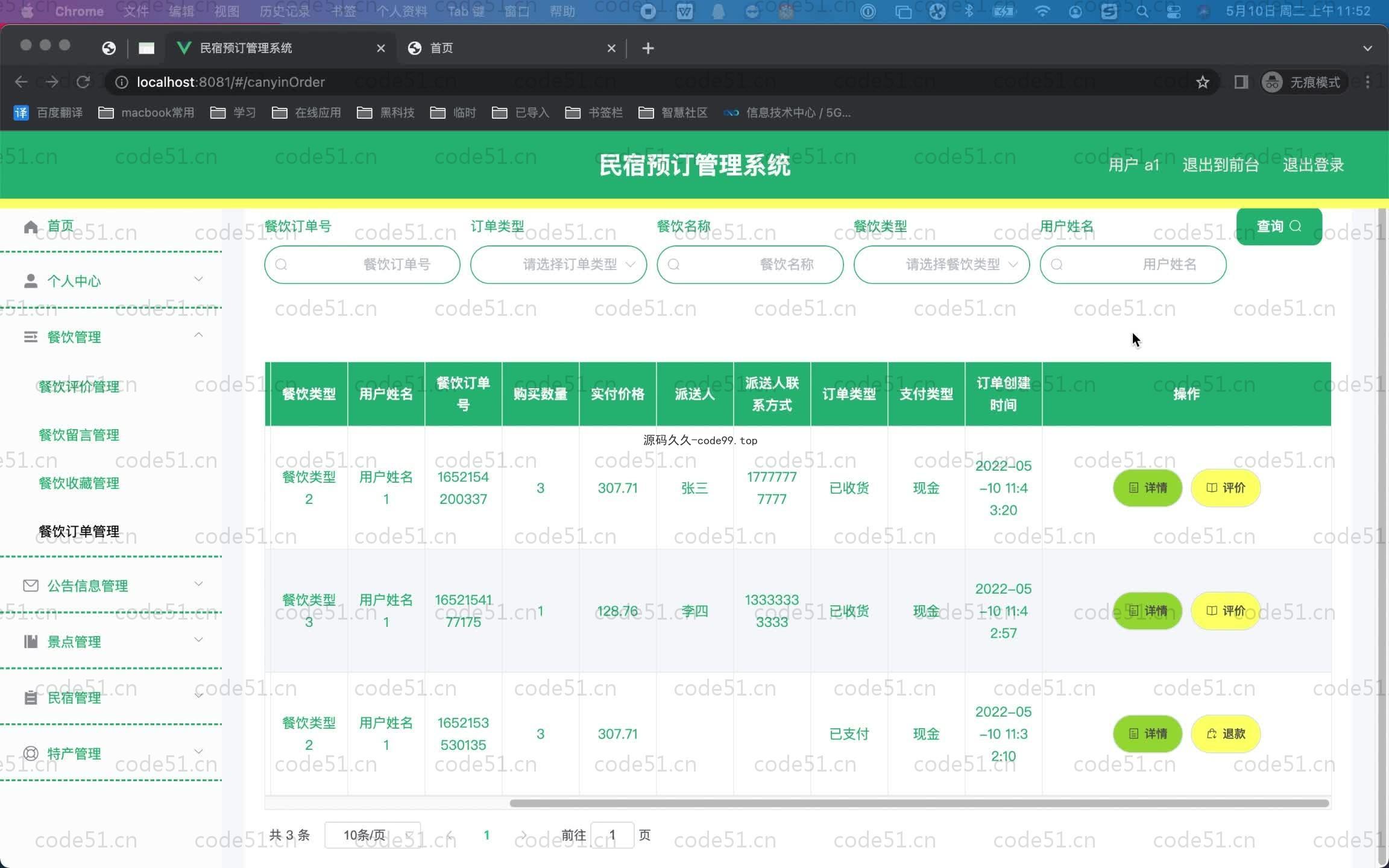Open 百度翻译 bookmark
Image resolution: width=1389 pixels, height=868 pixels.
(x=48, y=113)
